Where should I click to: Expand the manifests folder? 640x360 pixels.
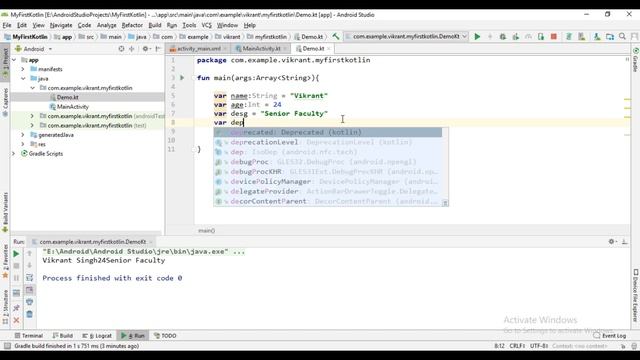click(23, 69)
